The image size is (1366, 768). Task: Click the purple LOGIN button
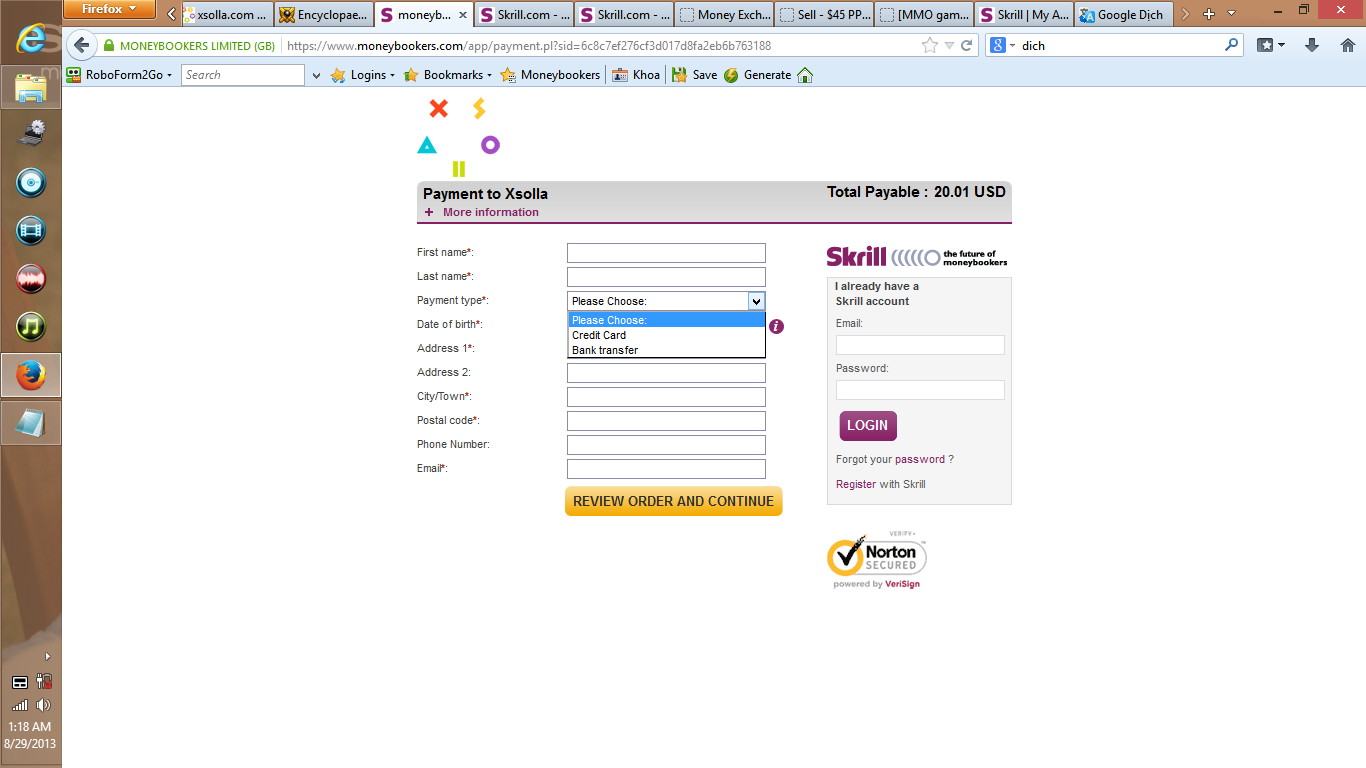868,426
